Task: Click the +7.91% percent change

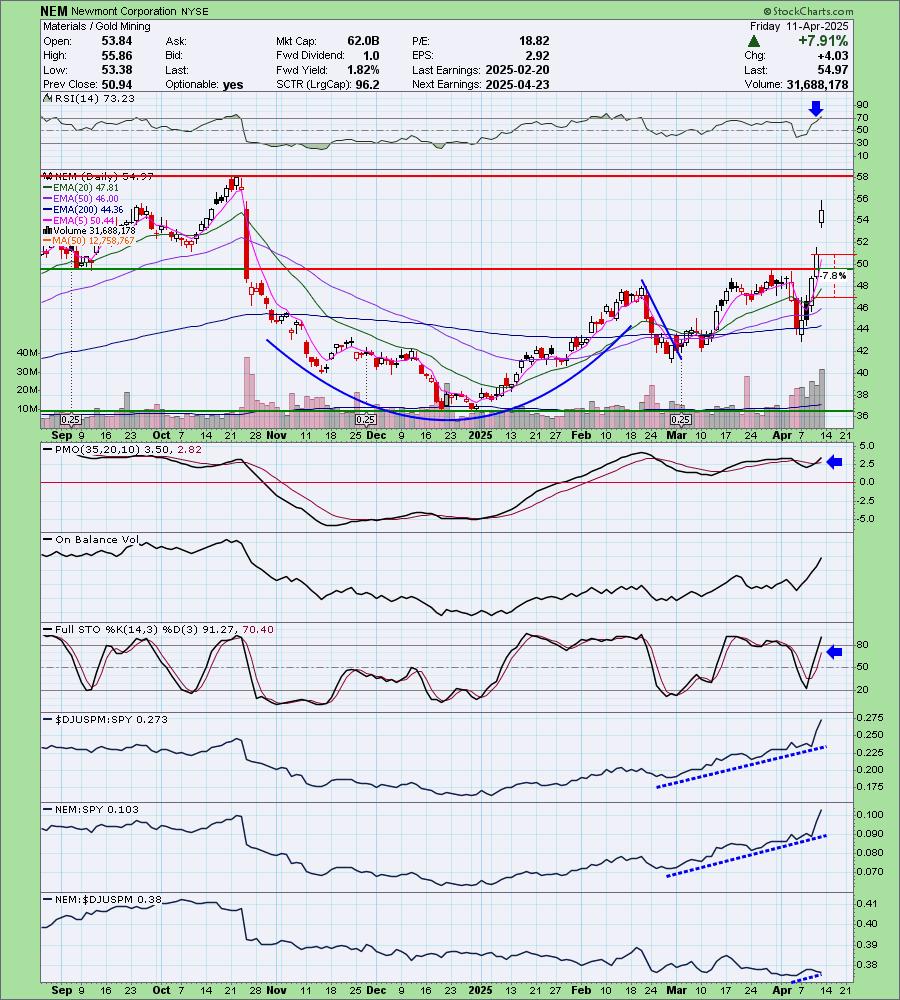Action: pyautogui.click(x=823, y=41)
